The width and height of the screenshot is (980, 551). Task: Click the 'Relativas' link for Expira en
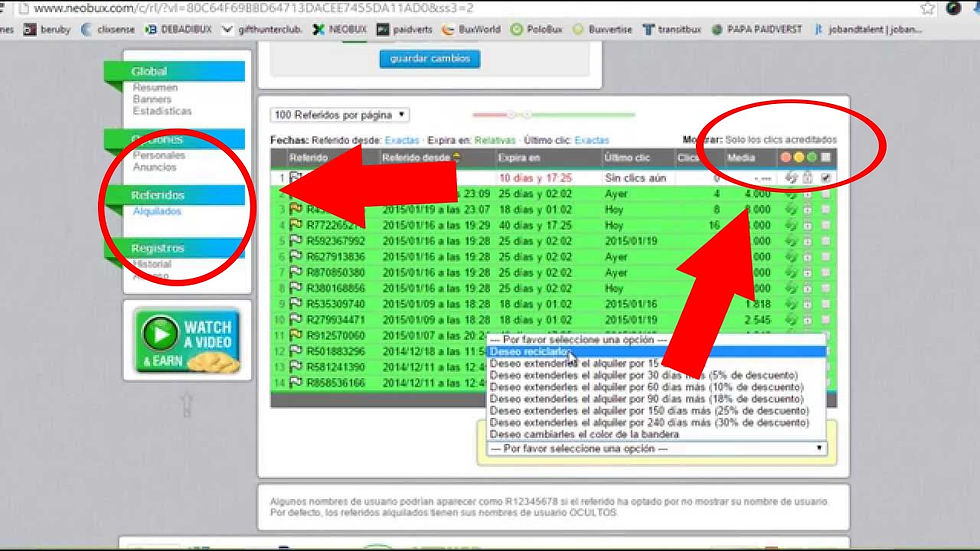pos(495,140)
